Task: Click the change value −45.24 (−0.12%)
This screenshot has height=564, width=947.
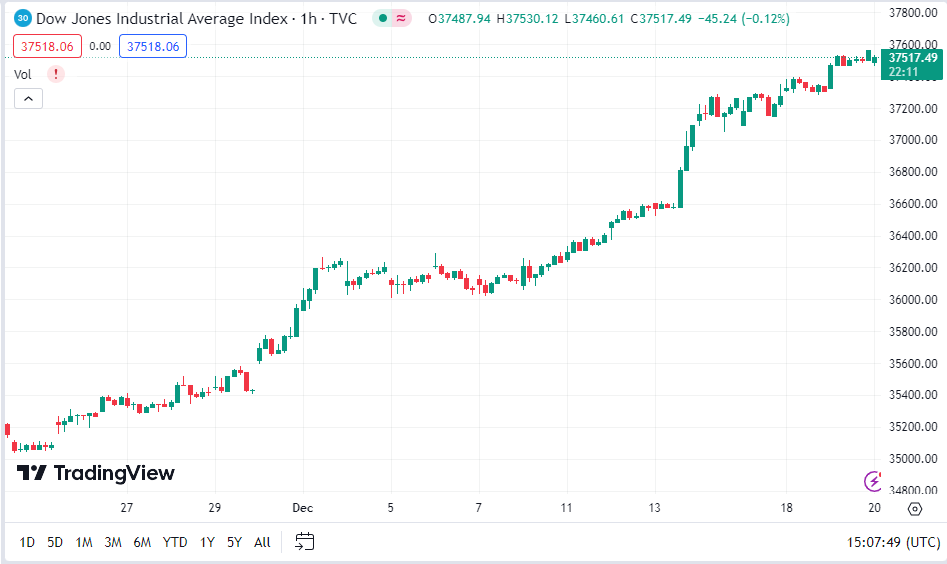Action: [x=743, y=19]
